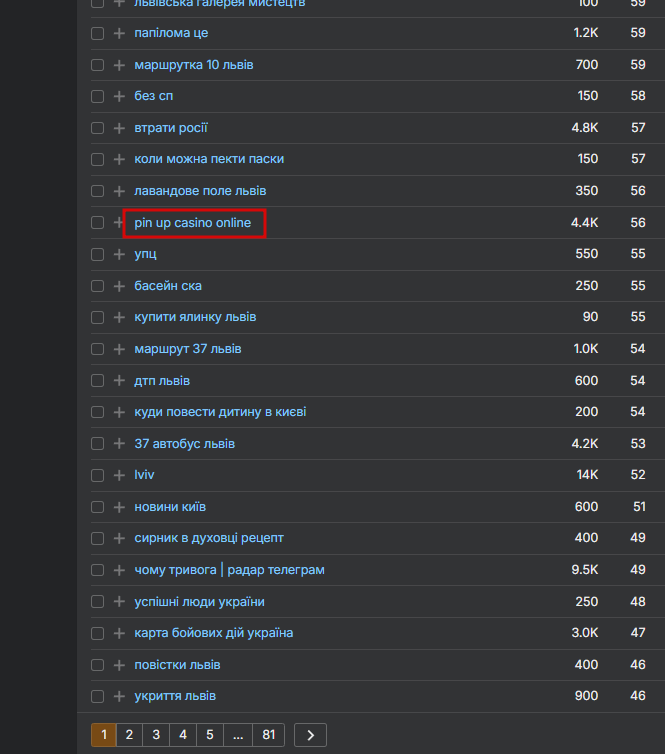665x754 pixels.
Task: Open keyword карта бойових дій україна
Action: click(x=213, y=633)
